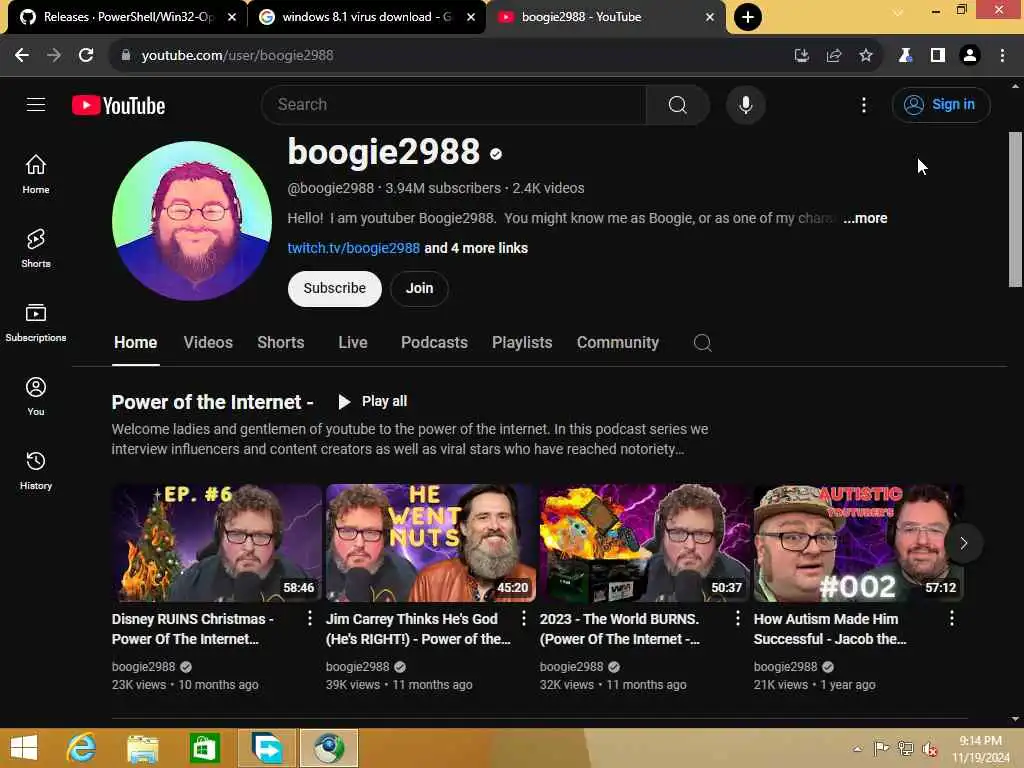Open the 2023 The World BURNS thumbnail
Viewport: 1024px width, 768px height.
[x=645, y=543]
